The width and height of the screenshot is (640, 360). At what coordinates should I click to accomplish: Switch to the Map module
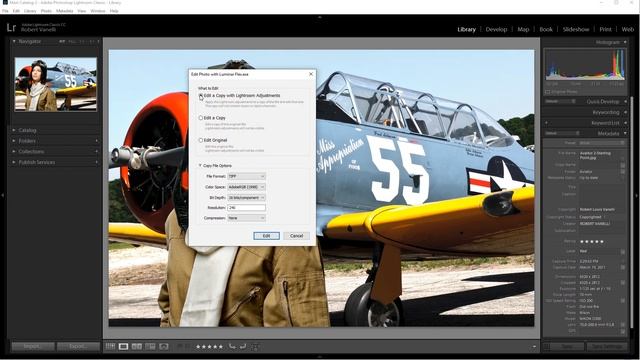point(523,29)
